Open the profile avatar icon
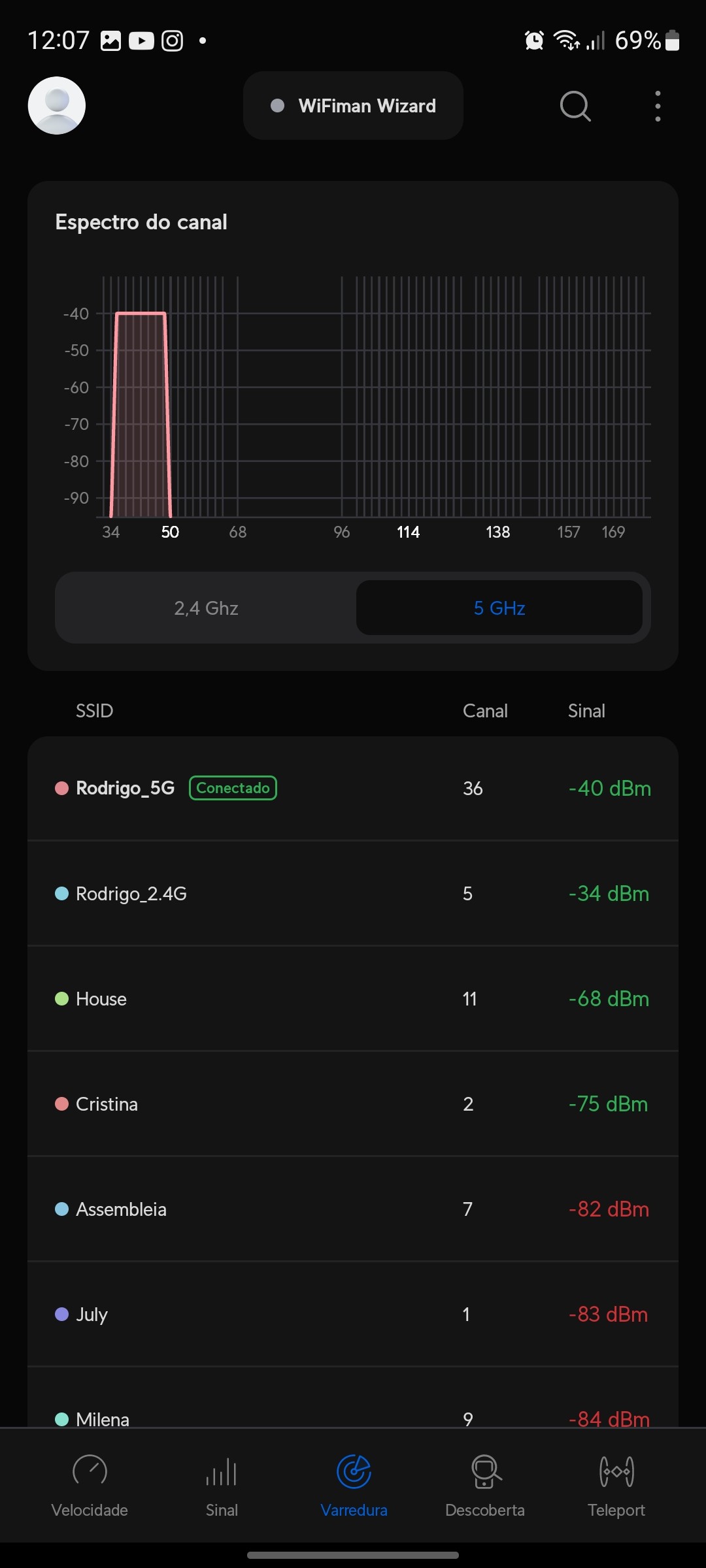706x1568 pixels. point(57,106)
